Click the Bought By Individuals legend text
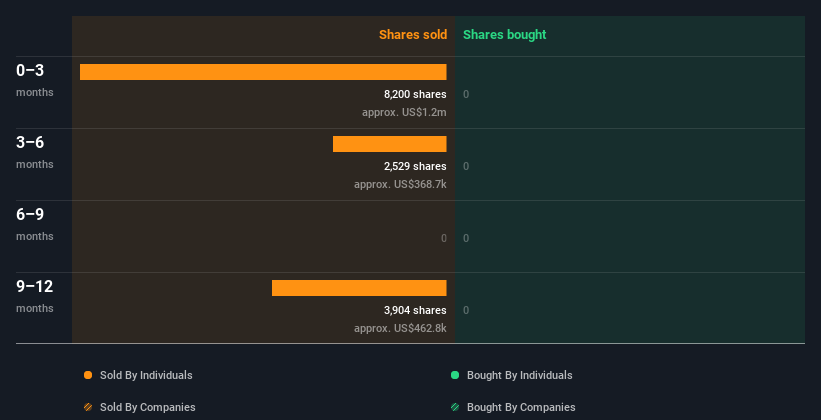 point(519,375)
